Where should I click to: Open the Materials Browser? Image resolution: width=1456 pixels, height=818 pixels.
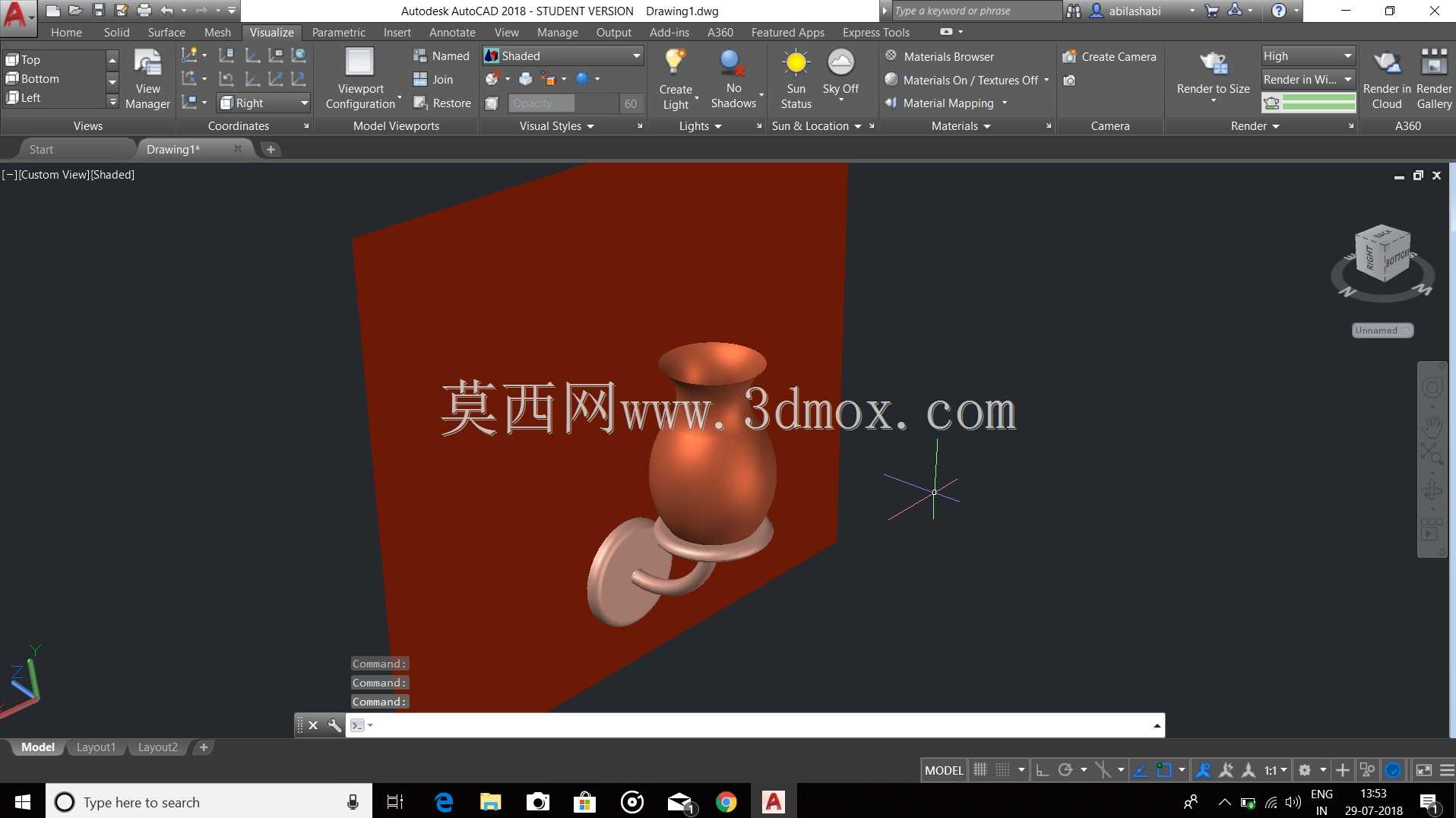point(939,56)
